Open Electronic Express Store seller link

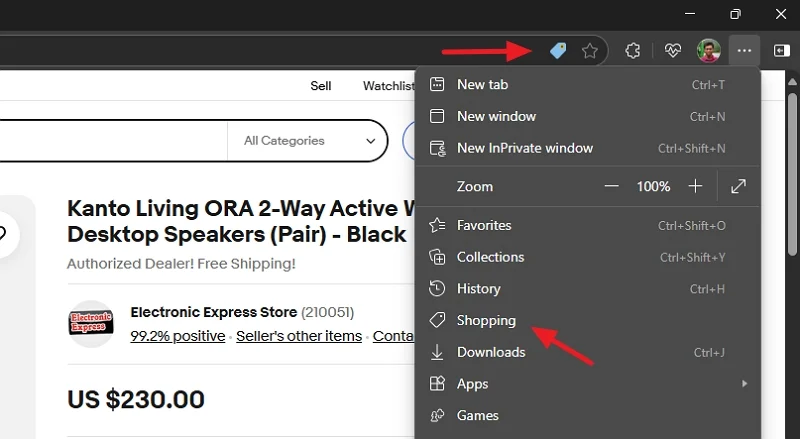click(213, 312)
